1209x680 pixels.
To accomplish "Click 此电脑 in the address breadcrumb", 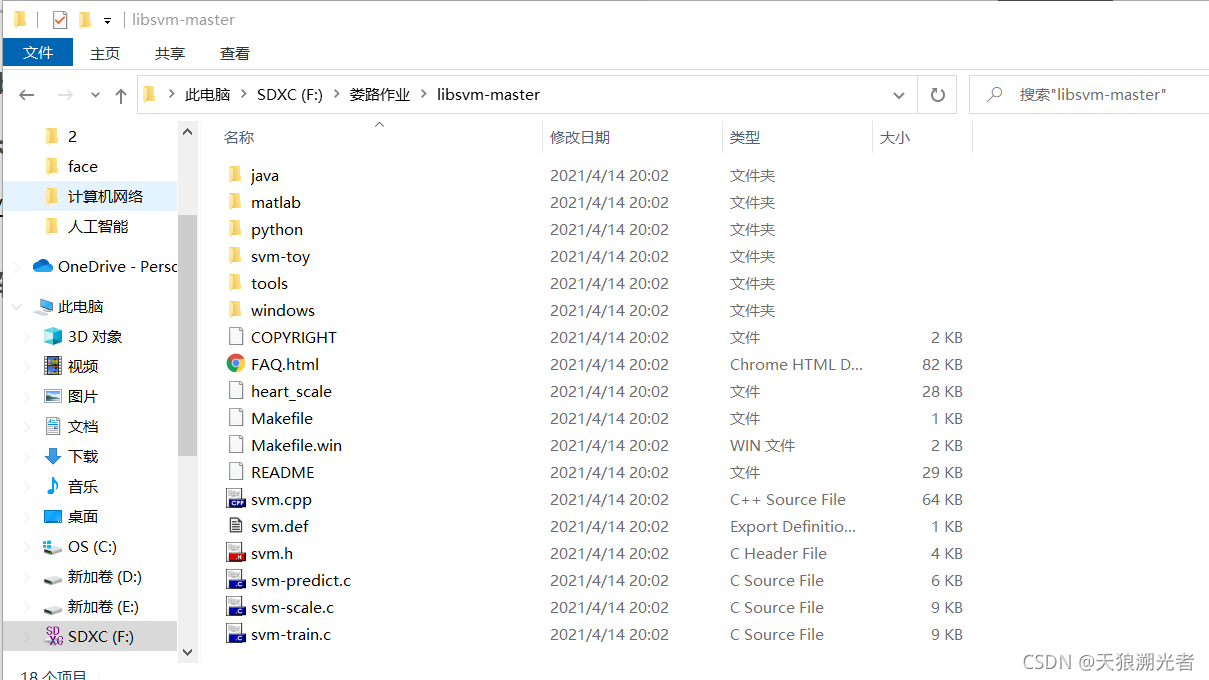I will [x=208, y=94].
